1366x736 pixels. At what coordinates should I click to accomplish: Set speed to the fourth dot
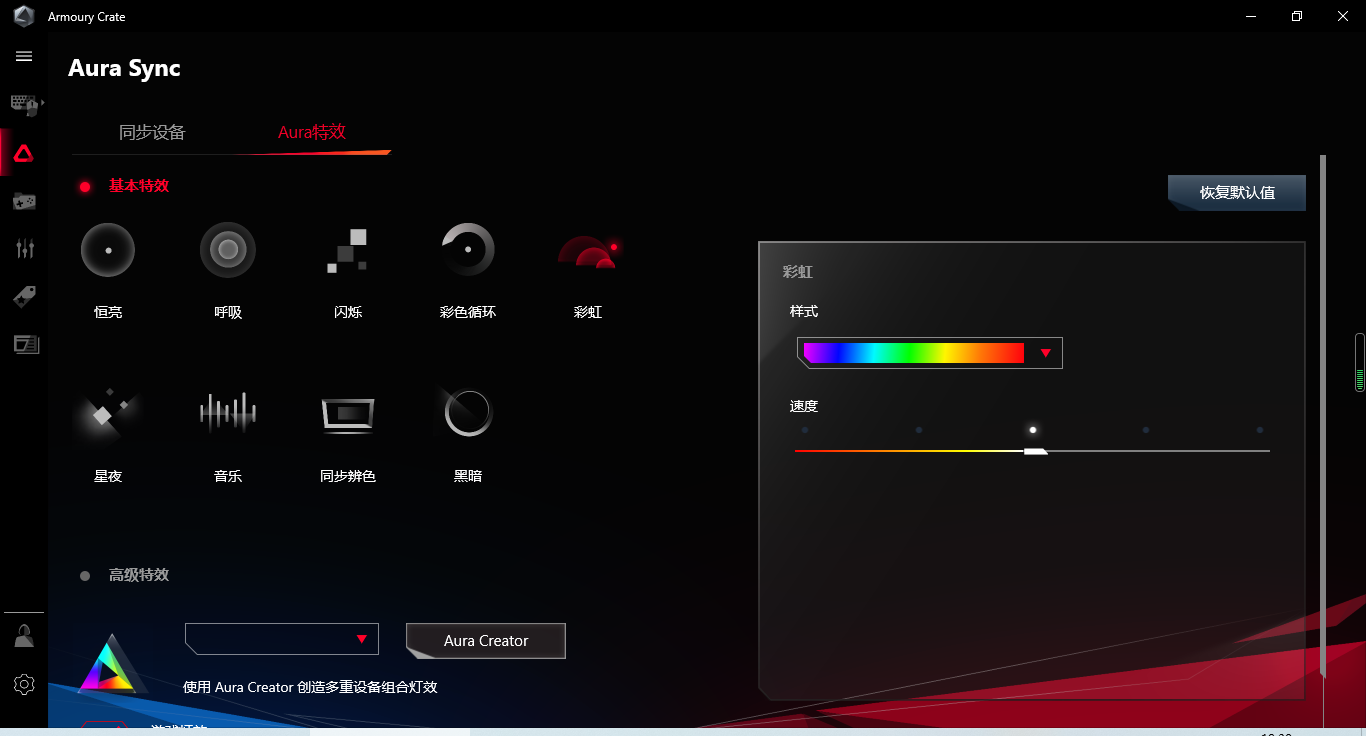(x=1146, y=430)
